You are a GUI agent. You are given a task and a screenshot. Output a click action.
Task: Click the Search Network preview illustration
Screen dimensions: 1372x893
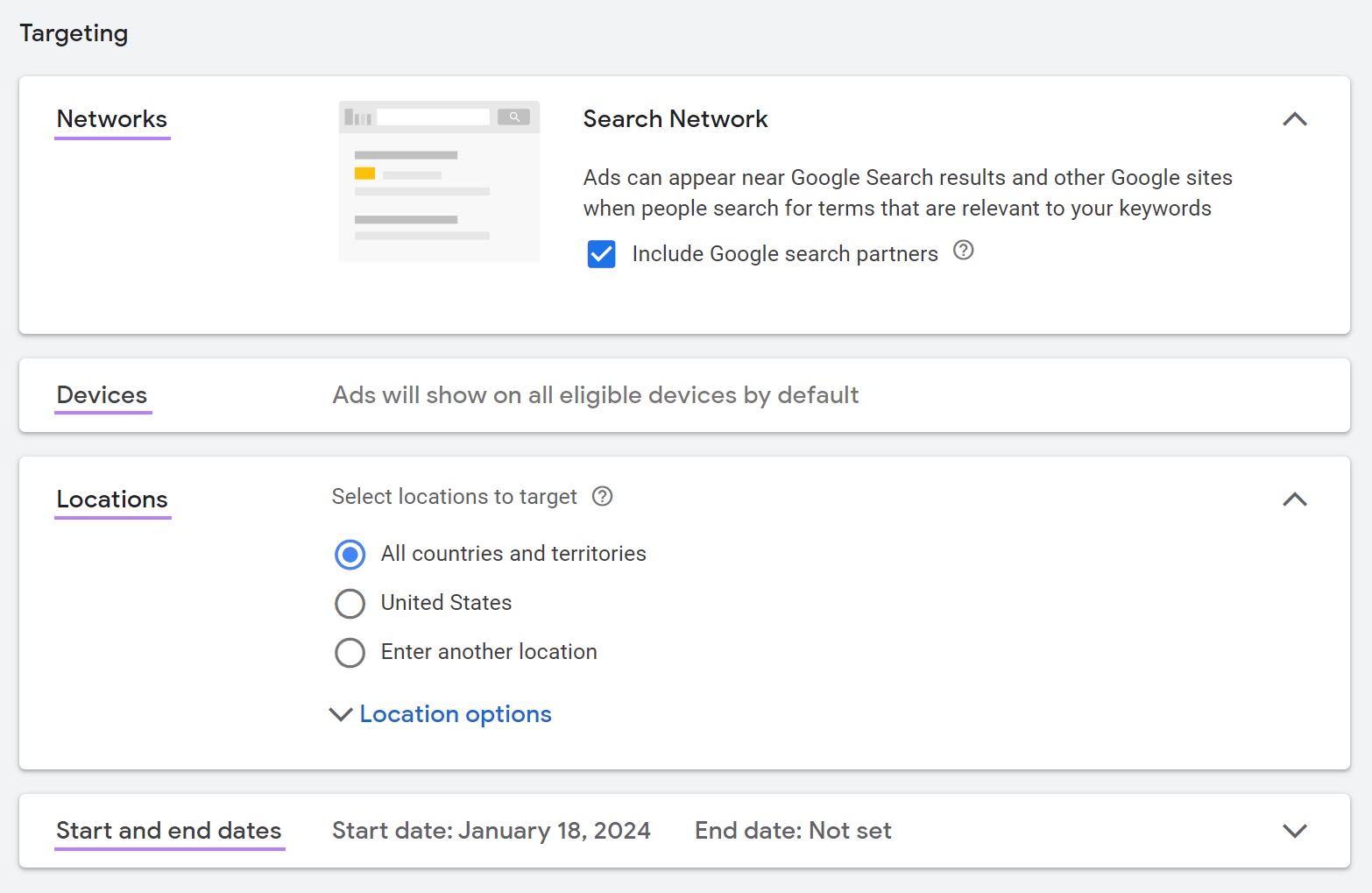[438, 181]
